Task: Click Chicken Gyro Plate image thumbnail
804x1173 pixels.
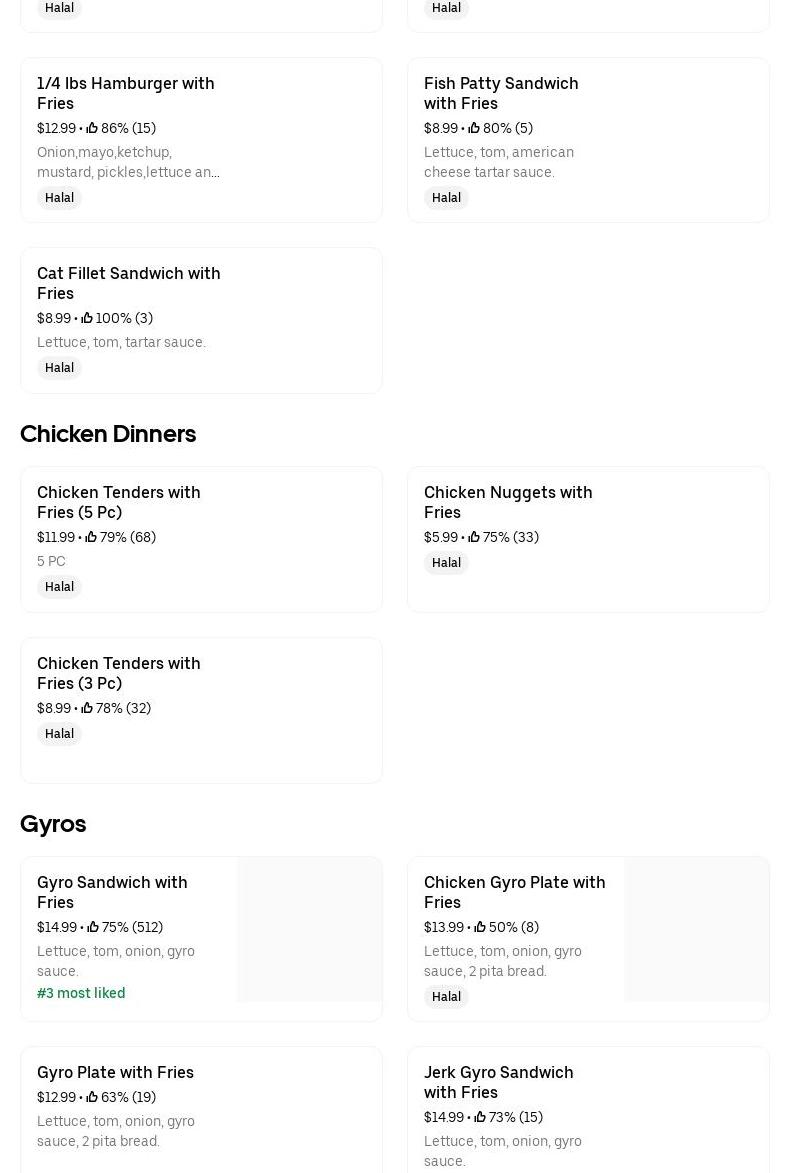Action: [x=697, y=929]
